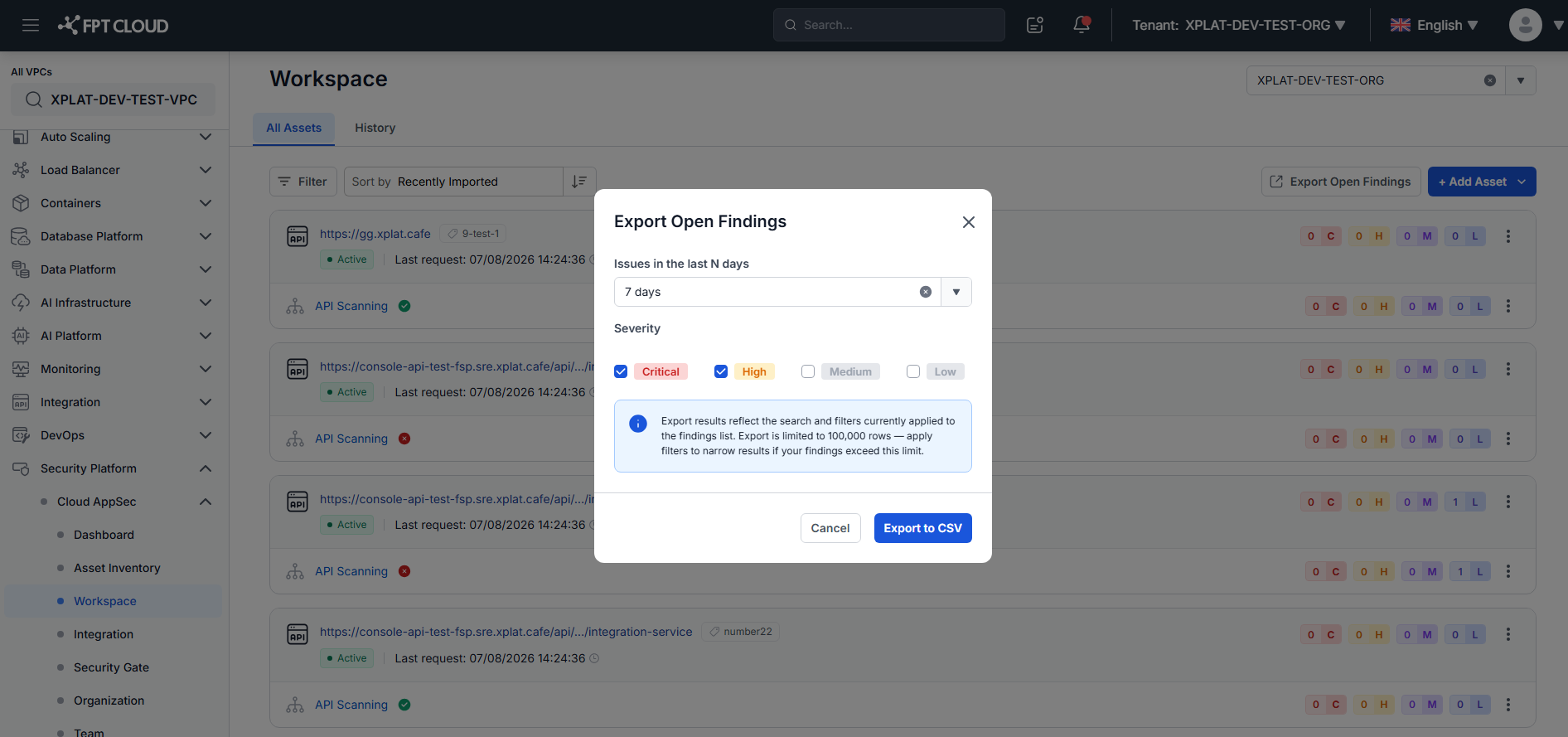Expand the Containers menu
Image resolution: width=1568 pixels, height=737 pixels.
[x=206, y=203]
